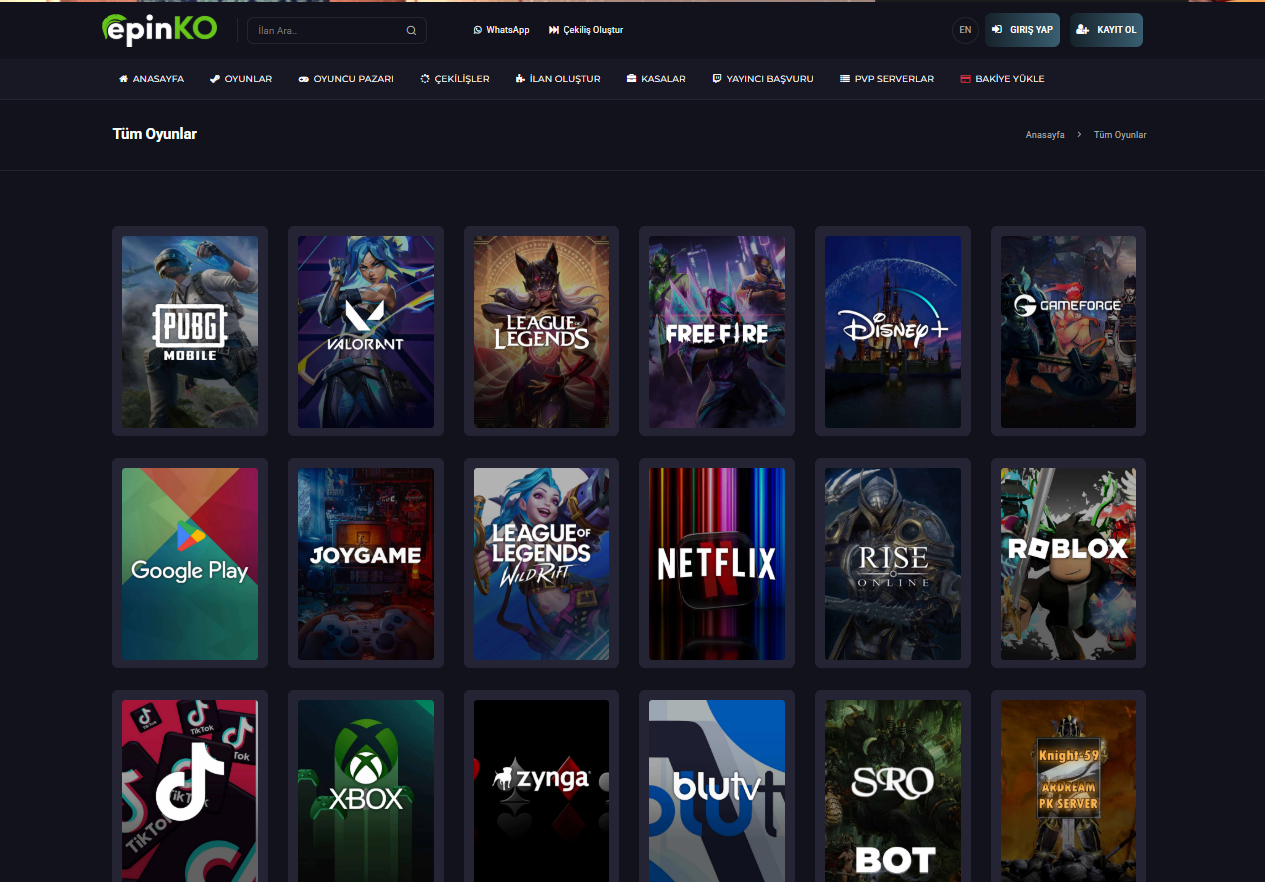Select the Xbox card
The width and height of the screenshot is (1265, 882).
(366, 787)
